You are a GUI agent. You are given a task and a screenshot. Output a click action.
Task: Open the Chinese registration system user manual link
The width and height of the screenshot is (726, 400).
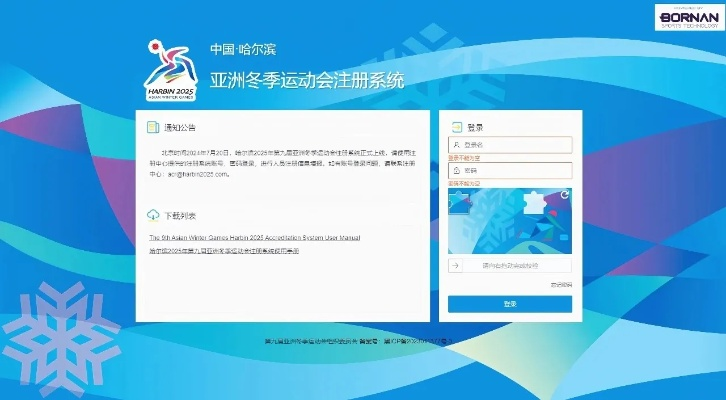224,251
